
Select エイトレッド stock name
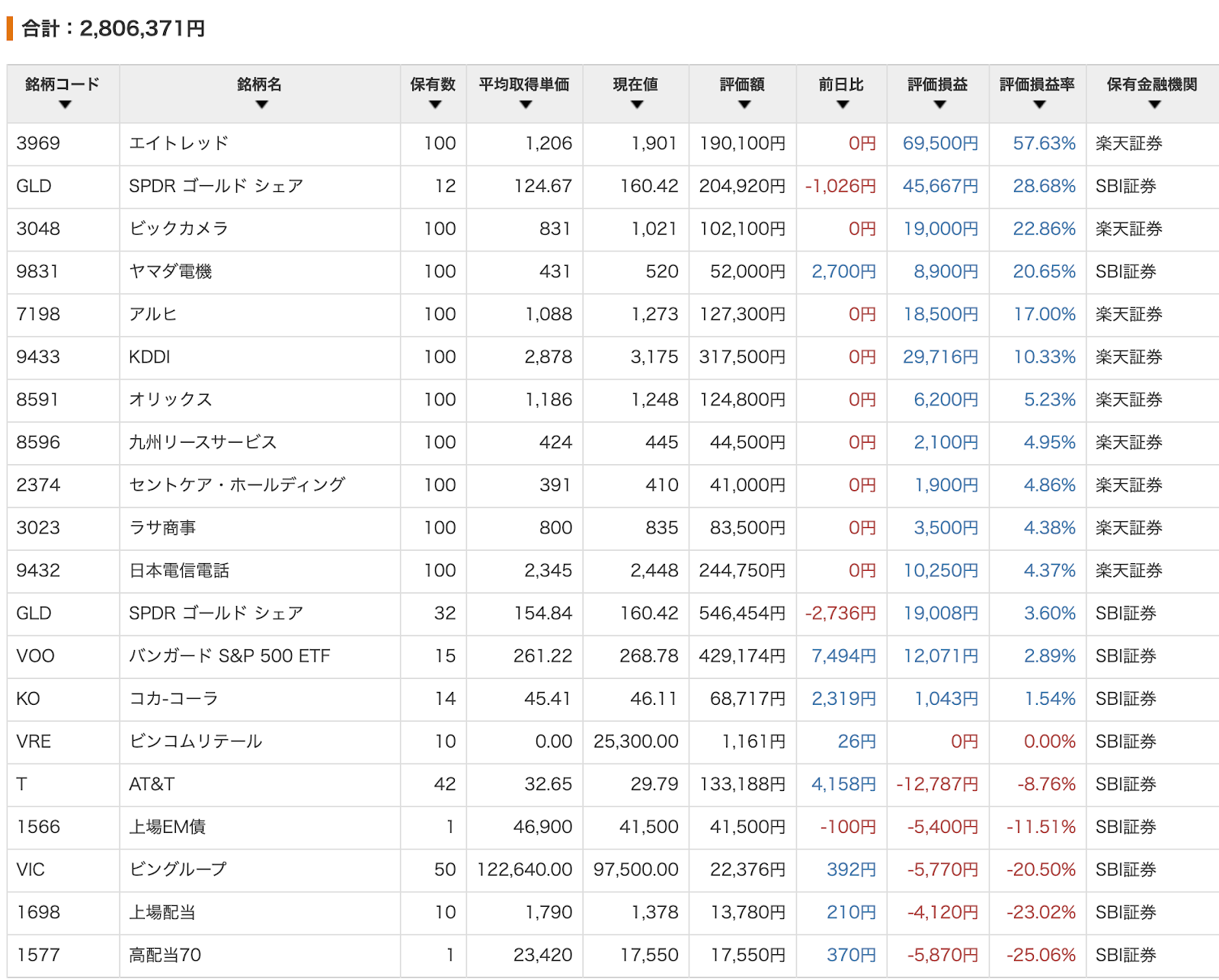click(179, 143)
